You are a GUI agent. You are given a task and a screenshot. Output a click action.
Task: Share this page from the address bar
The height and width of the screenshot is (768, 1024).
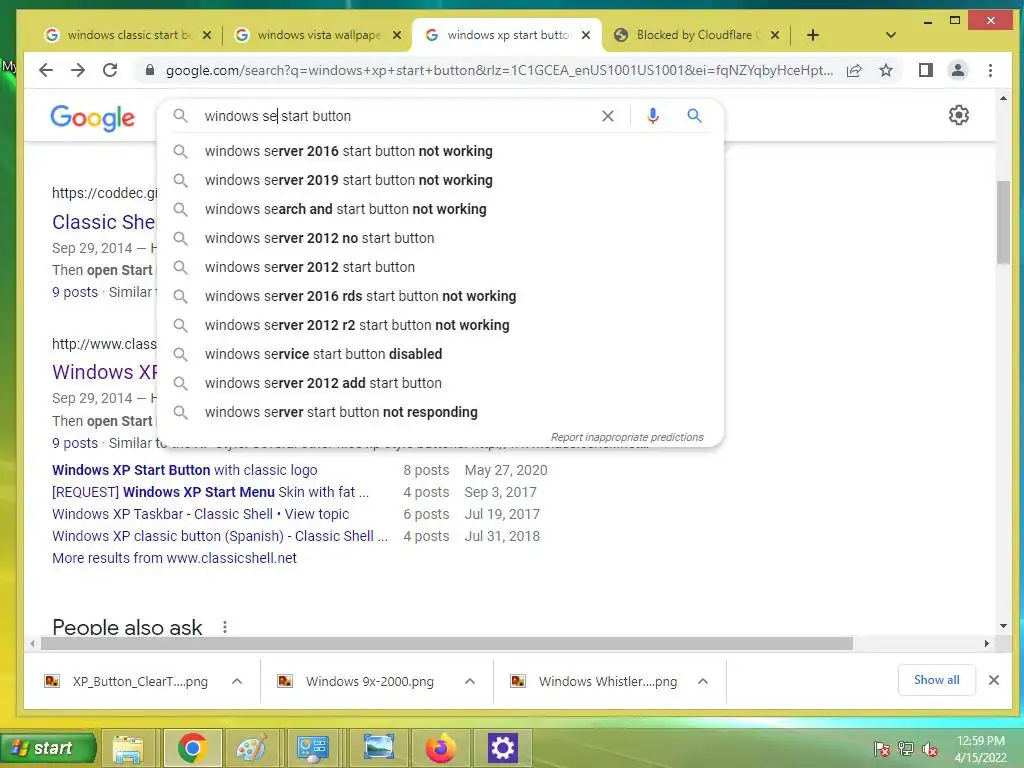click(x=854, y=71)
